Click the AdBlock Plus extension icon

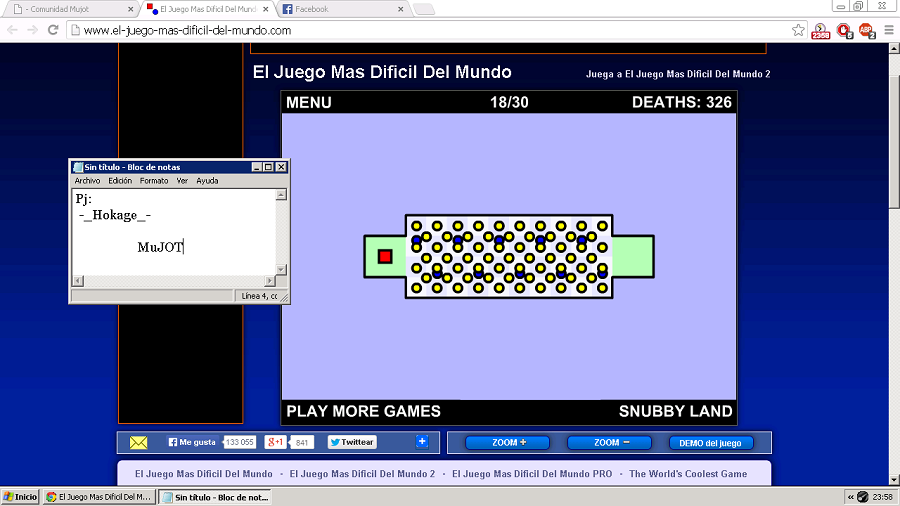(866, 30)
